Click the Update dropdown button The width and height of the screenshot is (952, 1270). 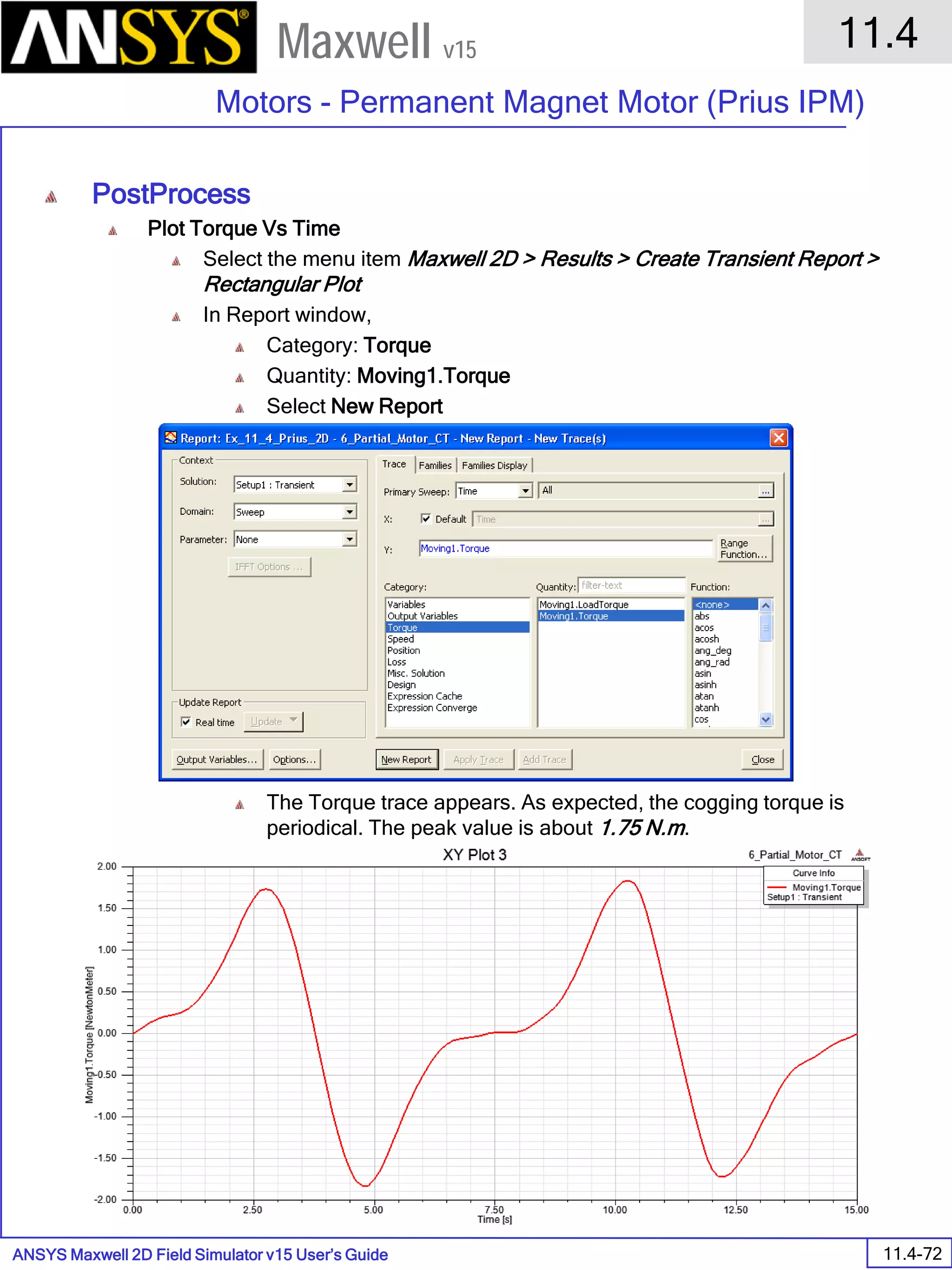[273, 722]
